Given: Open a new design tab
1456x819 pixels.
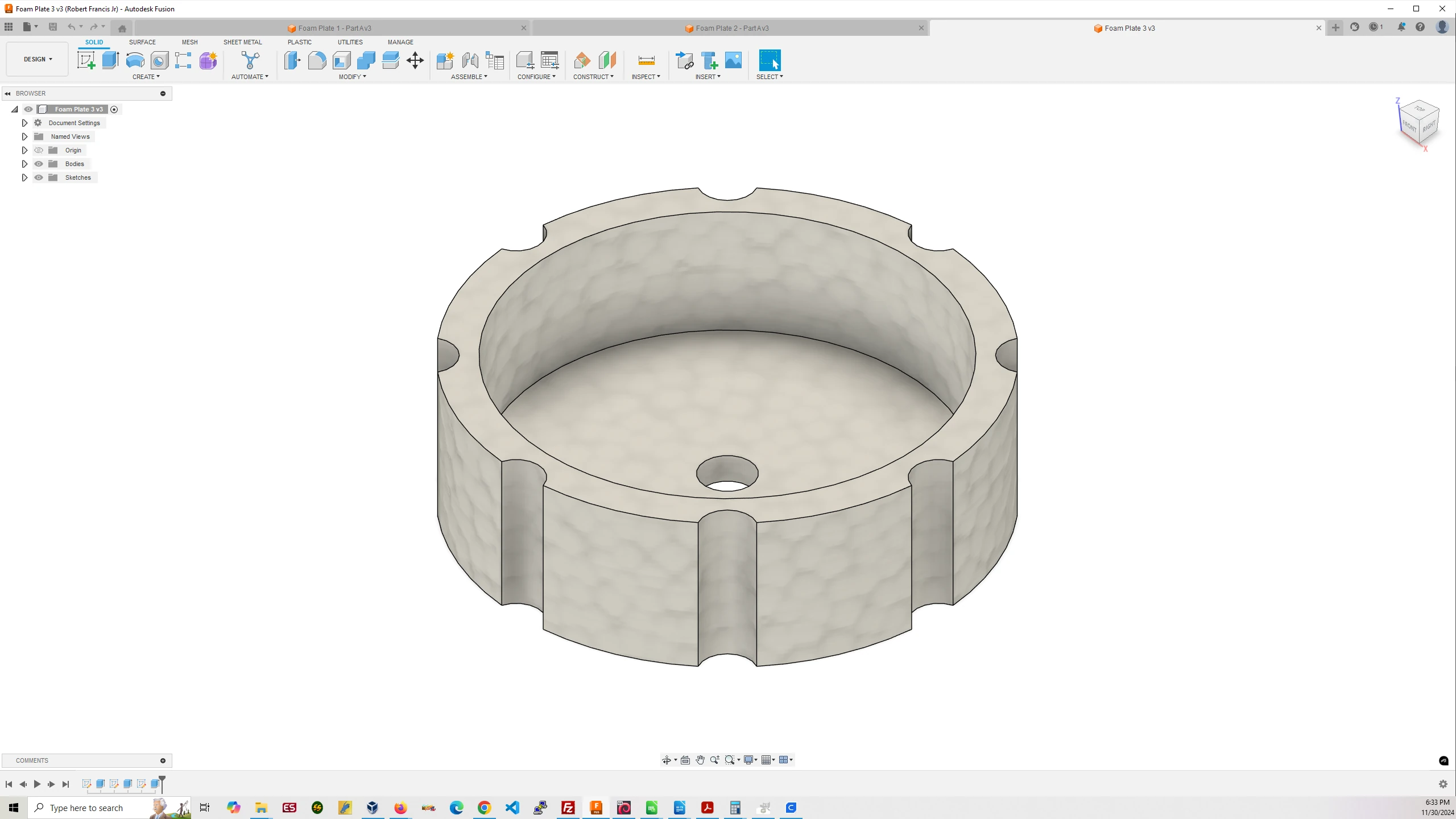Looking at the screenshot, I should tap(1335, 28).
